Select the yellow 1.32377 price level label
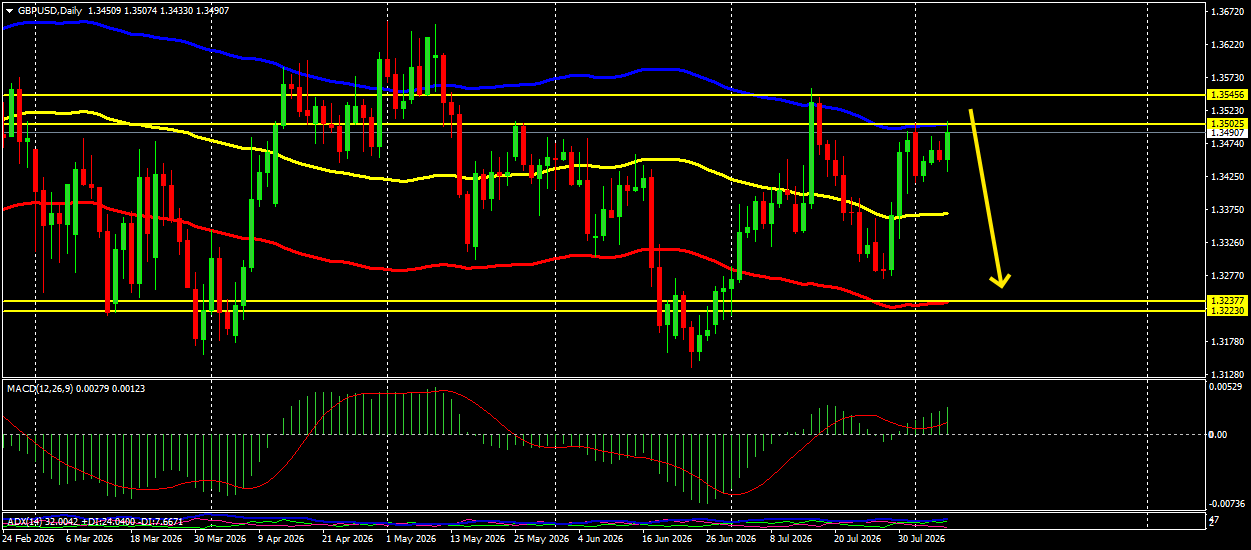 tap(1226, 301)
